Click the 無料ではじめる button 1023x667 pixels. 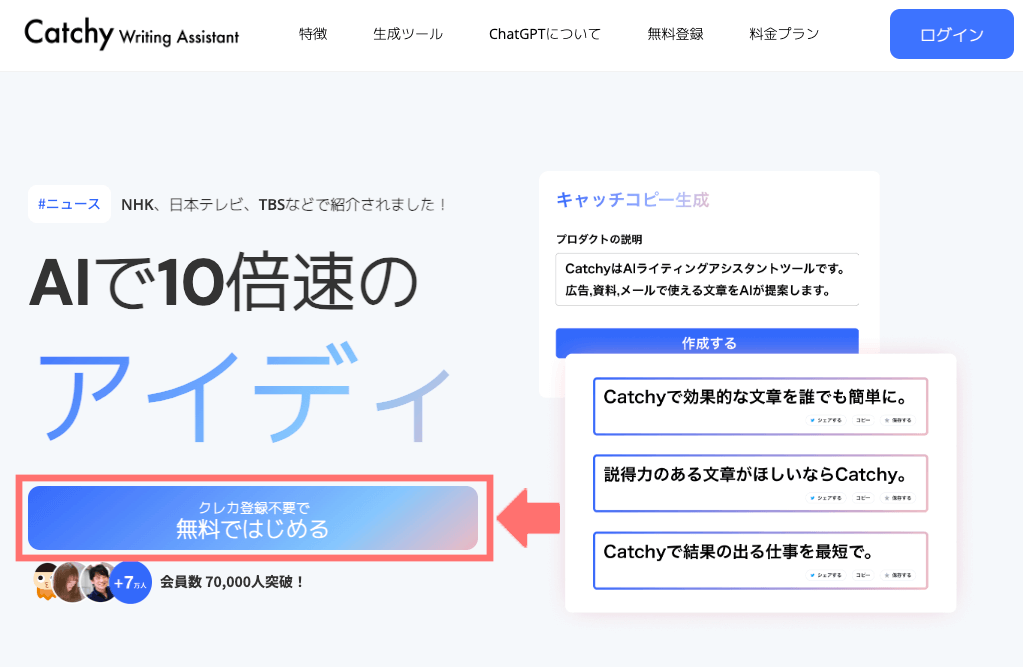(253, 518)
